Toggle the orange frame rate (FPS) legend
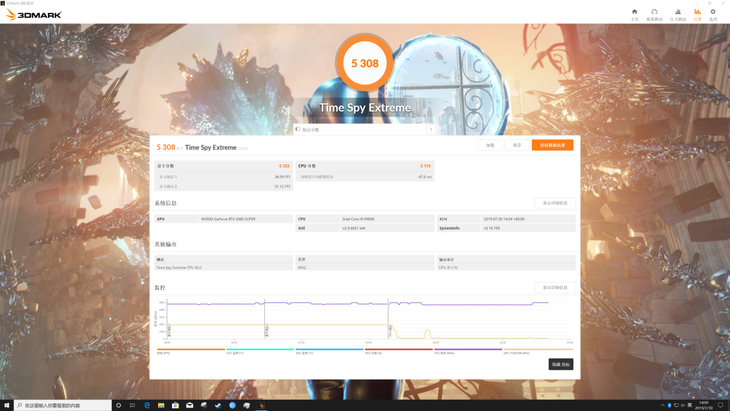 click(x=190, y=351)
